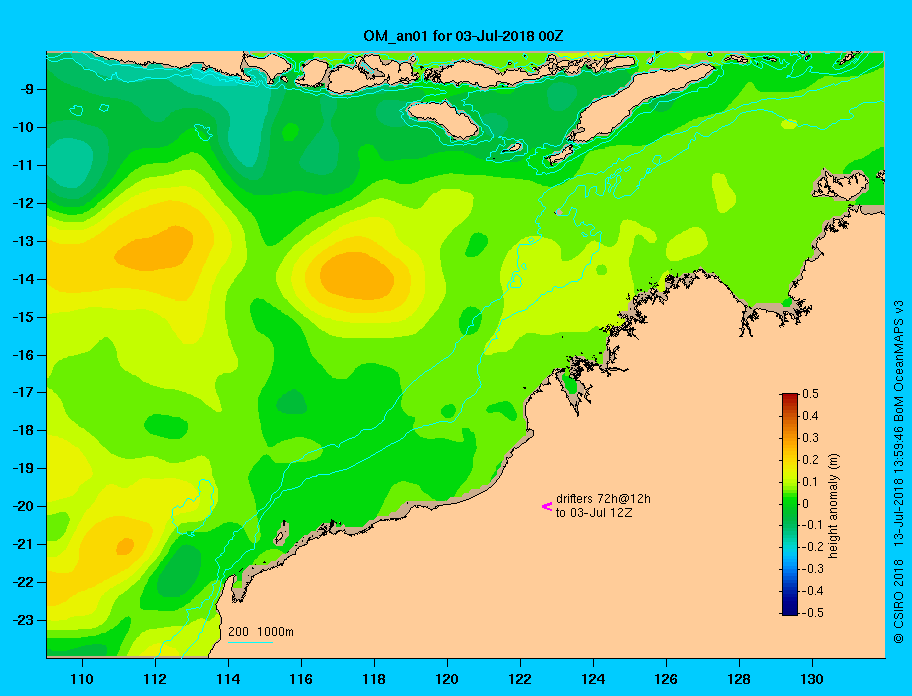Screen dimensions: 912x696
Task: Click the latitude -10 axis label
Action: [22, 127]
